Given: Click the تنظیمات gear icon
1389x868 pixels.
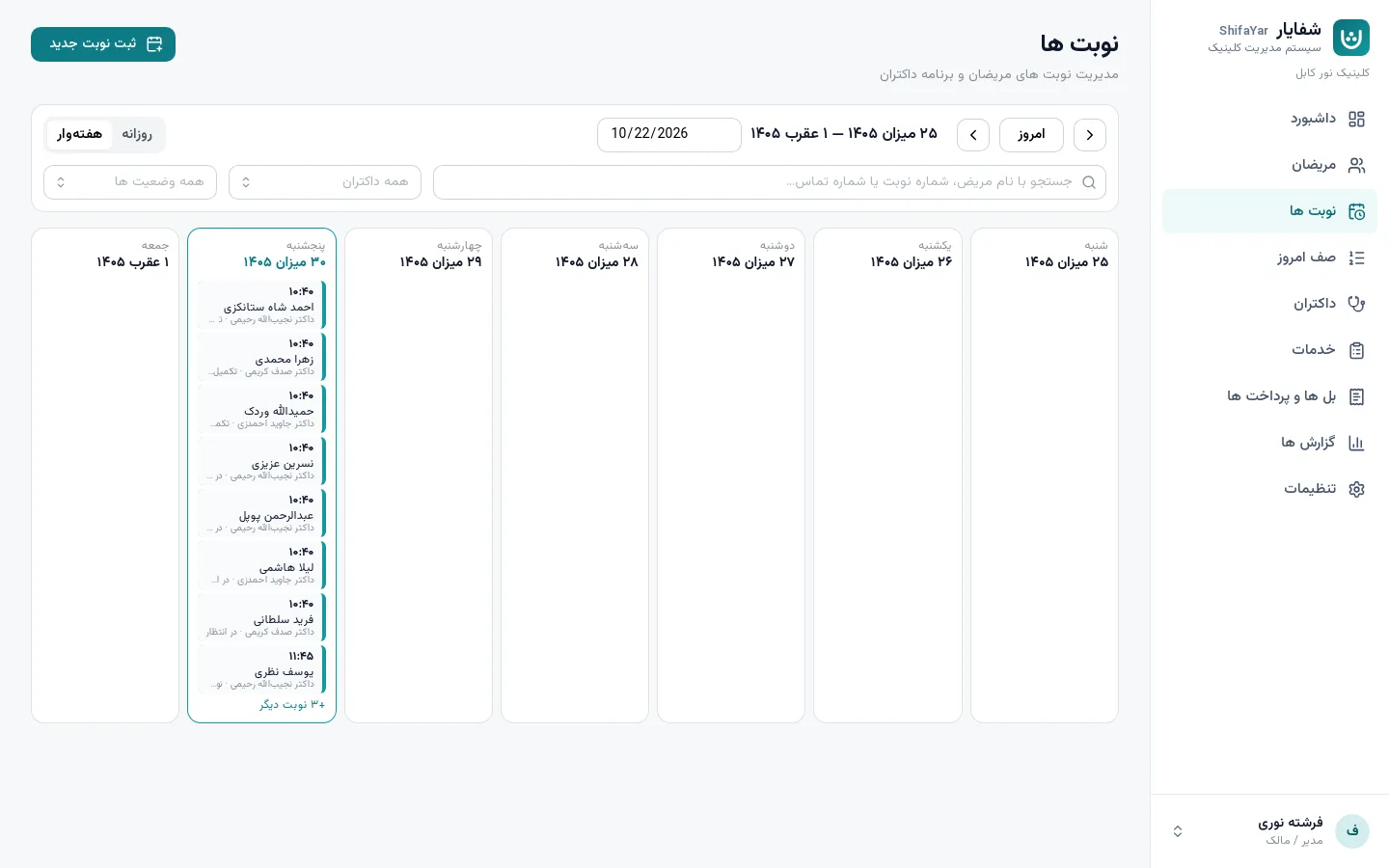Looking at the screenshot, I should (x=1356, y=489).
